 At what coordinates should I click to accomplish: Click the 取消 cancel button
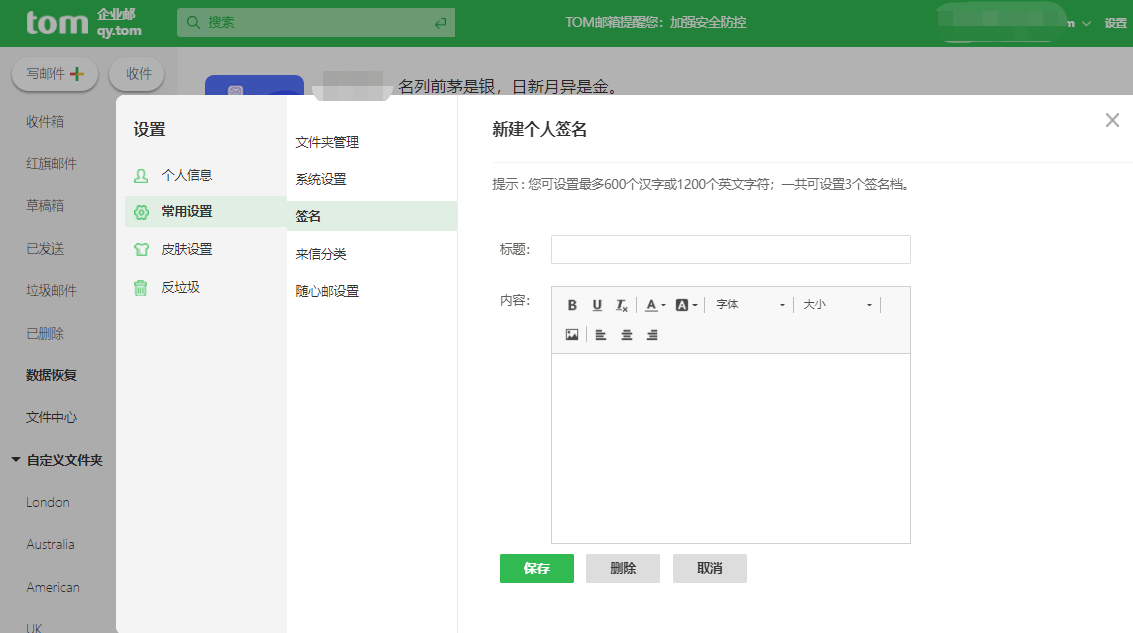pos(710,569)
